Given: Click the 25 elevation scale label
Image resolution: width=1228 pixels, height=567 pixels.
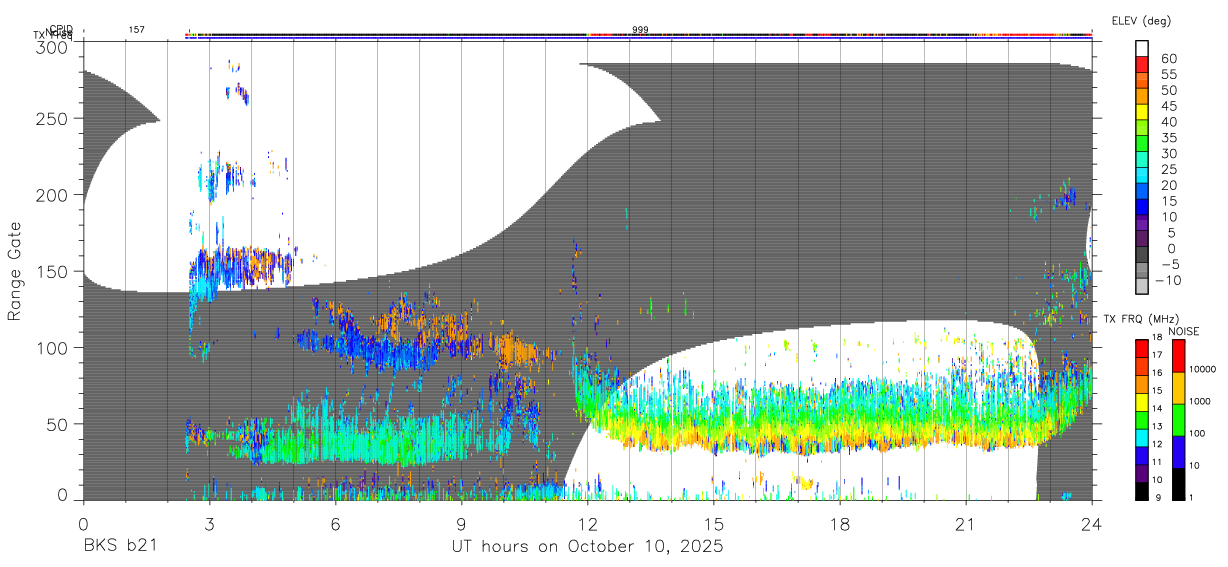Looking at the screenshot, I should pos(1169,169).
